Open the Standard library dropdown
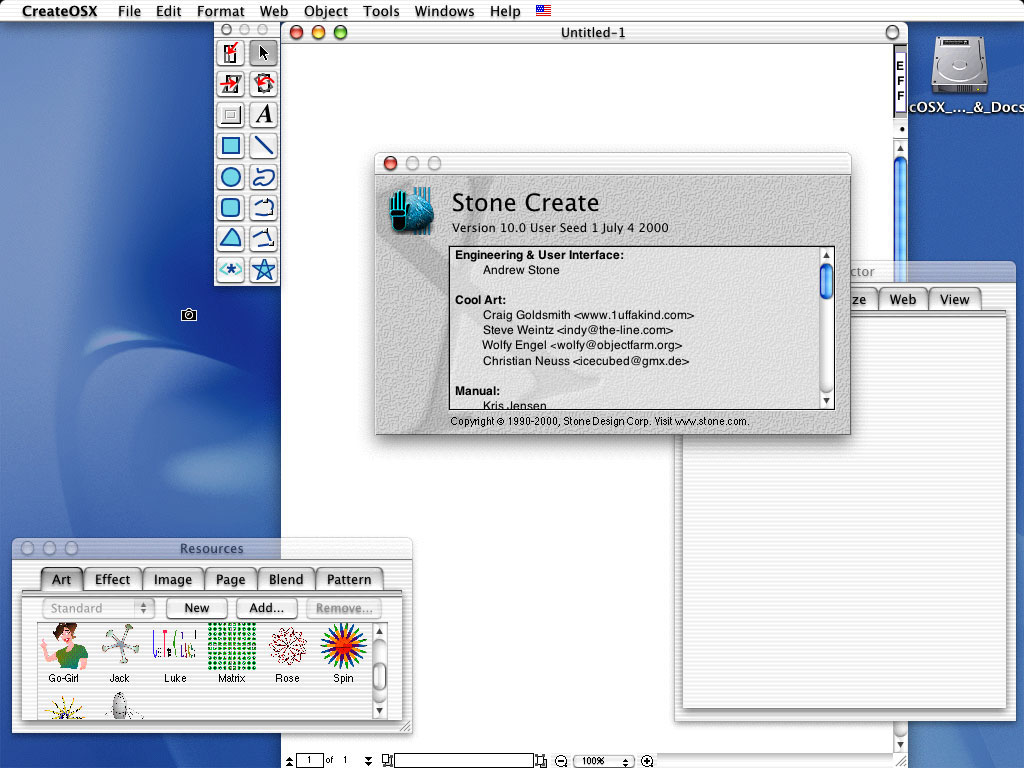The image size is (1024, 768). [99, 608]
